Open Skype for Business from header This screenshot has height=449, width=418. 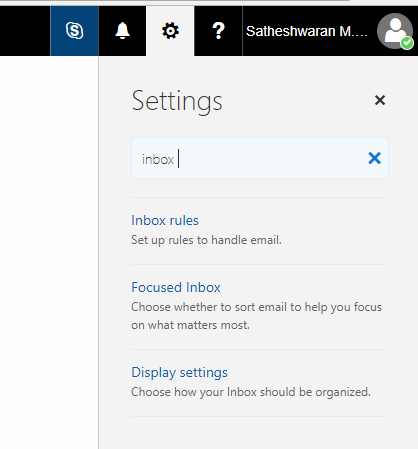pyautogui.click(x=74, y=31)
